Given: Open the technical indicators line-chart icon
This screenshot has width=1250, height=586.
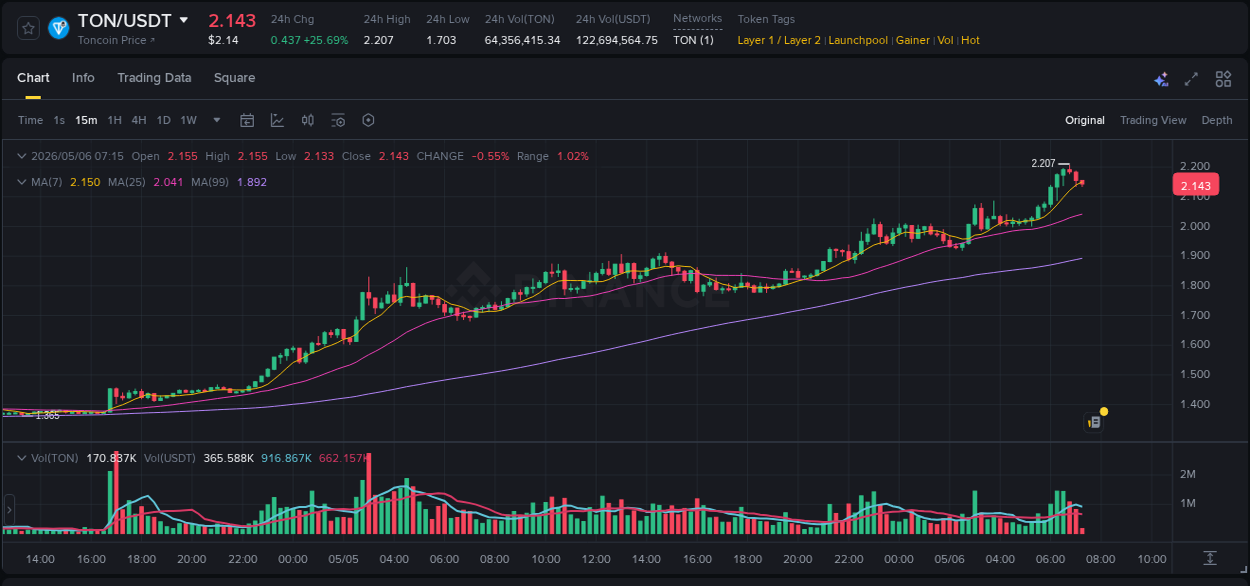Looking at the screenshot, I should [x=277, y=120].
